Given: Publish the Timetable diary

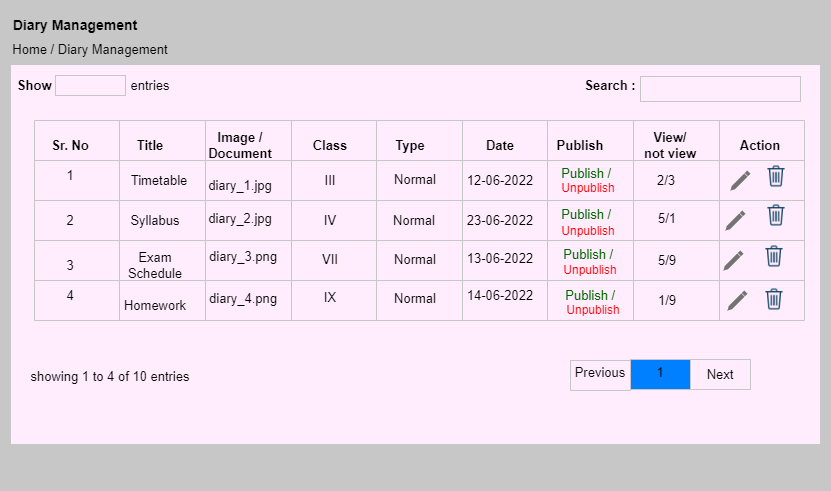Looking at the screenshot, I should [582, 173].
